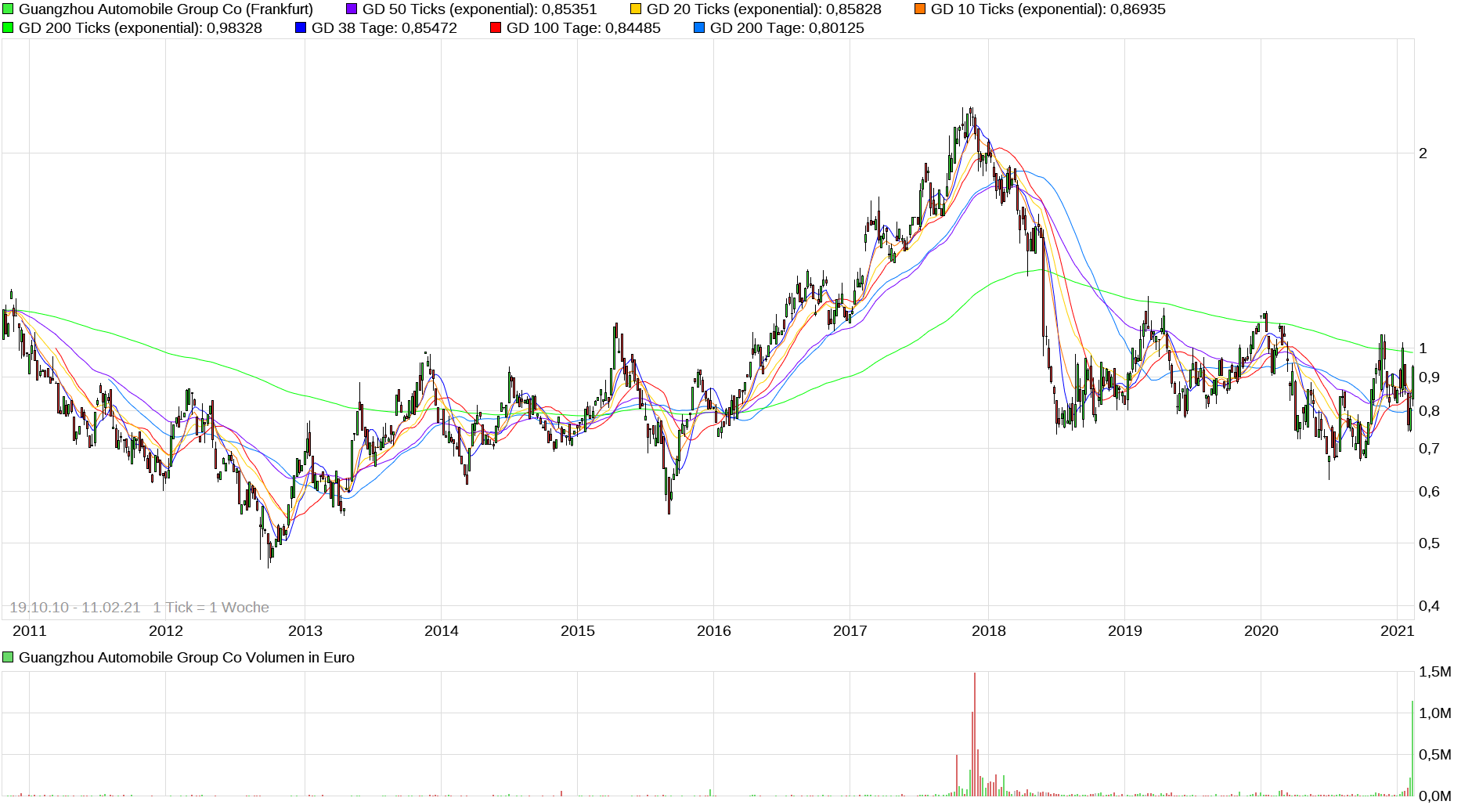Click the tallest red volume bar near 2018

pos(973,728)
